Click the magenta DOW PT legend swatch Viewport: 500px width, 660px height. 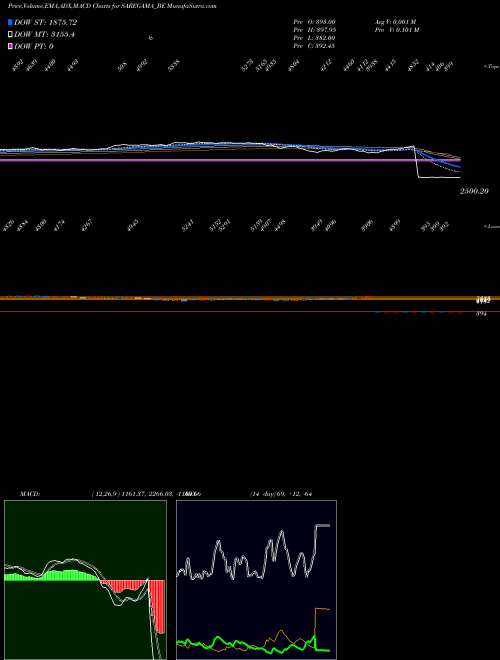pyautogui.click(x=11, y=46)
